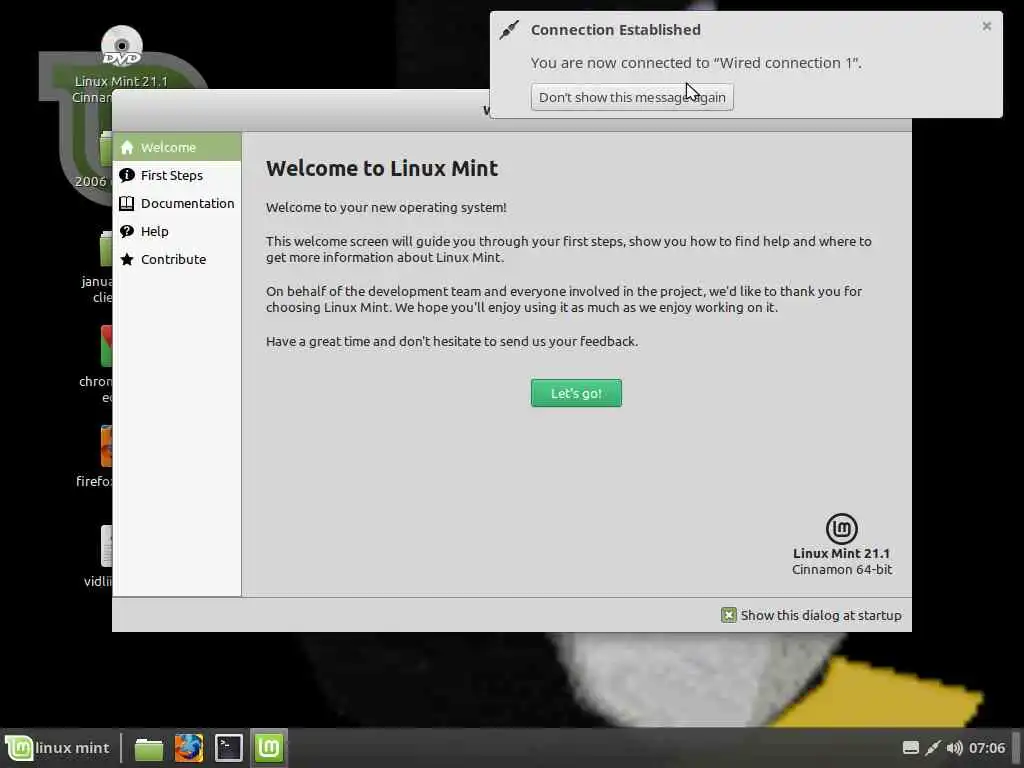The height and width of the screenshot is (768, 1024).
Task: Click the Cinnamon 64-bit edition text
Action: pyautogui.click(x=842, y=569)
